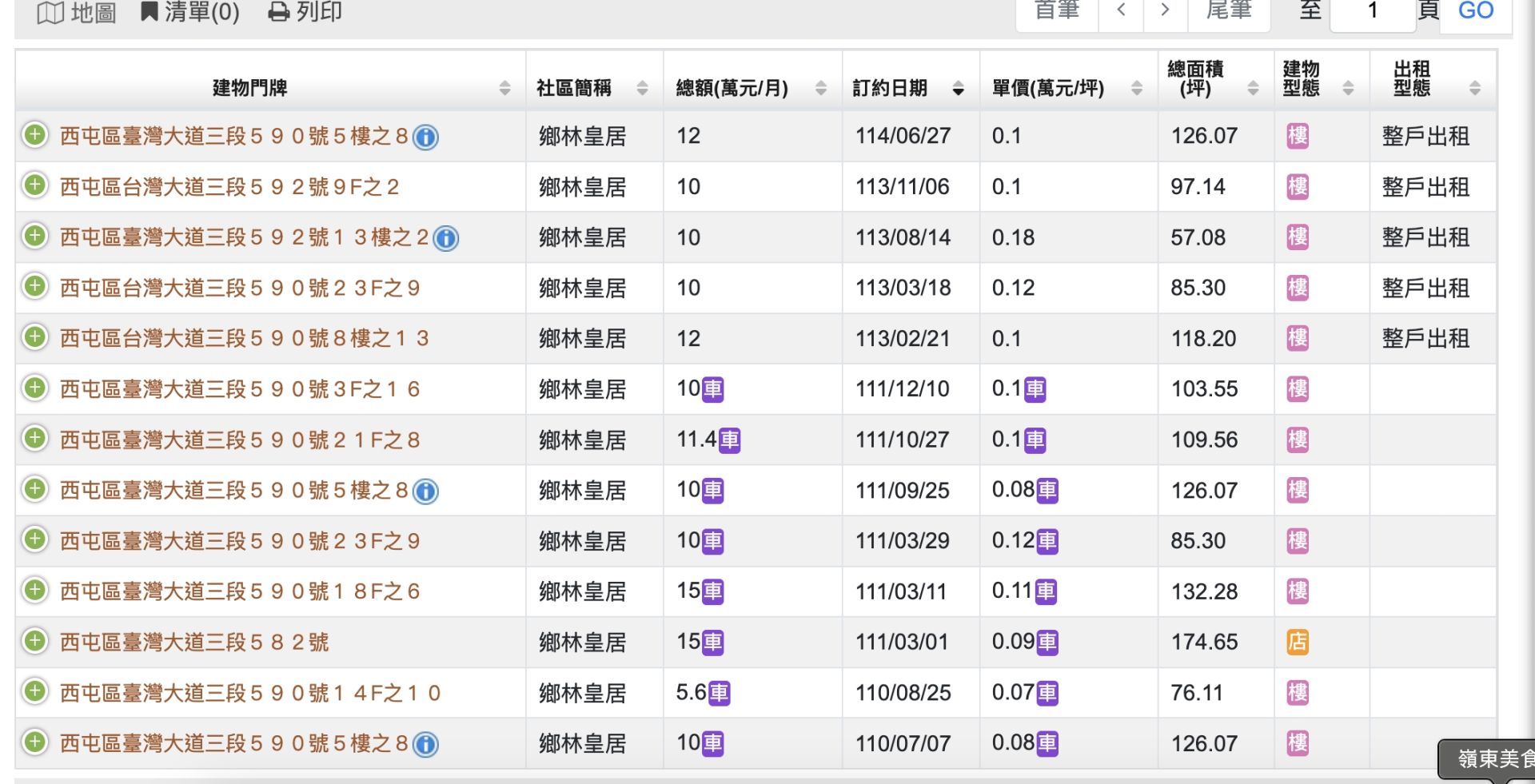Click info icon on 111/09/25 row
This screenshot has height=784, width=1535.
(425, 491)
